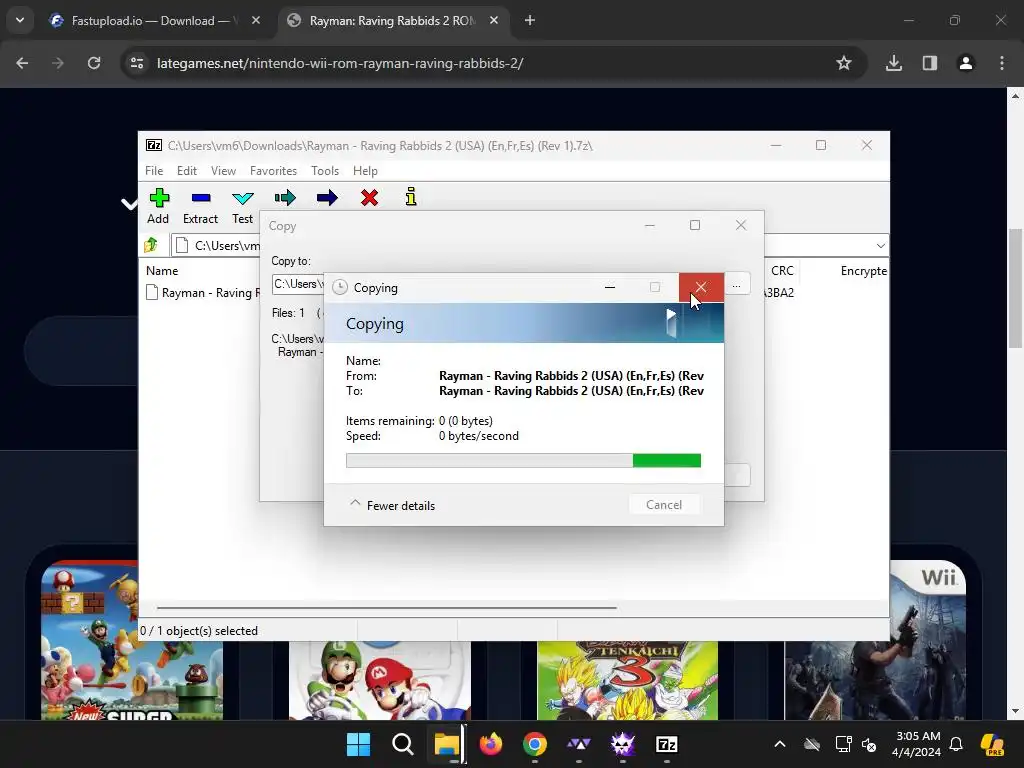Click the Move blue arrow icon in 7-Zip

click(x=327, y=198)
